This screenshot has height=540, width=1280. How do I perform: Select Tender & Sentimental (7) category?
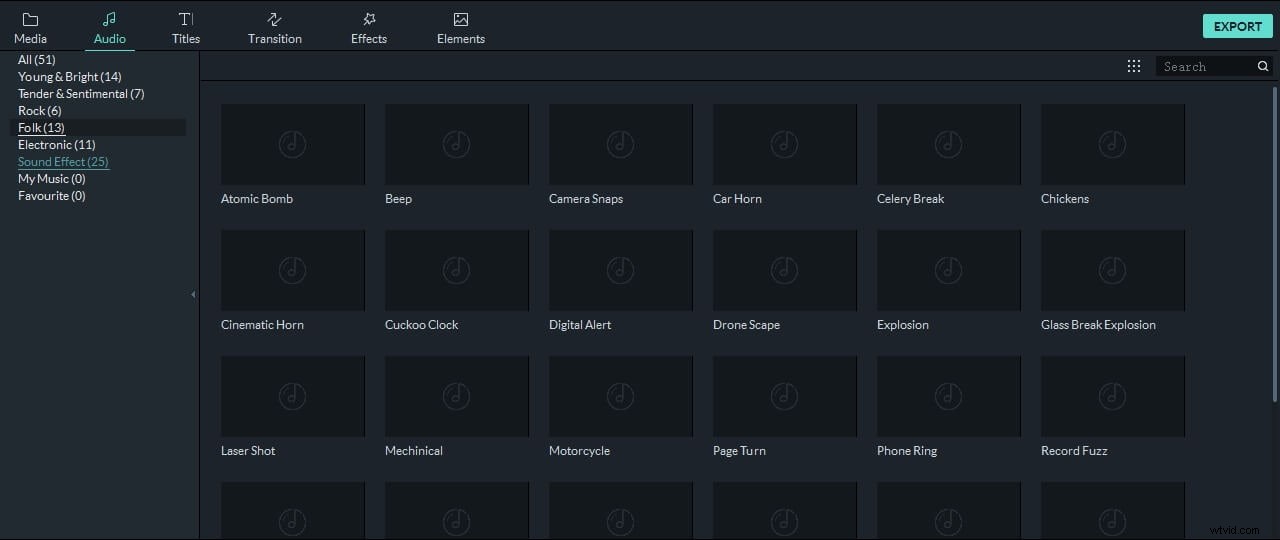pyautogui.click(x=81, y=94)
